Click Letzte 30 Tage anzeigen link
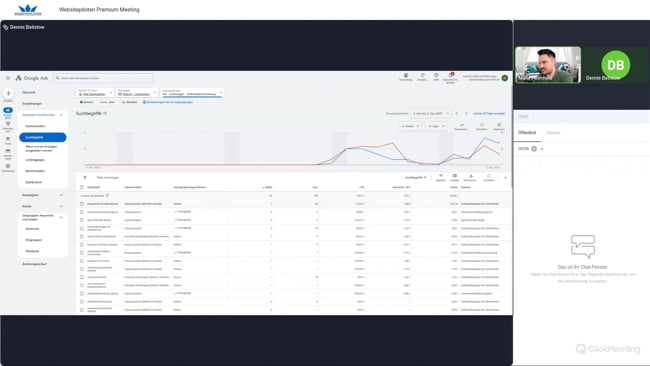 pyautogui.click(x=489, y=114)
